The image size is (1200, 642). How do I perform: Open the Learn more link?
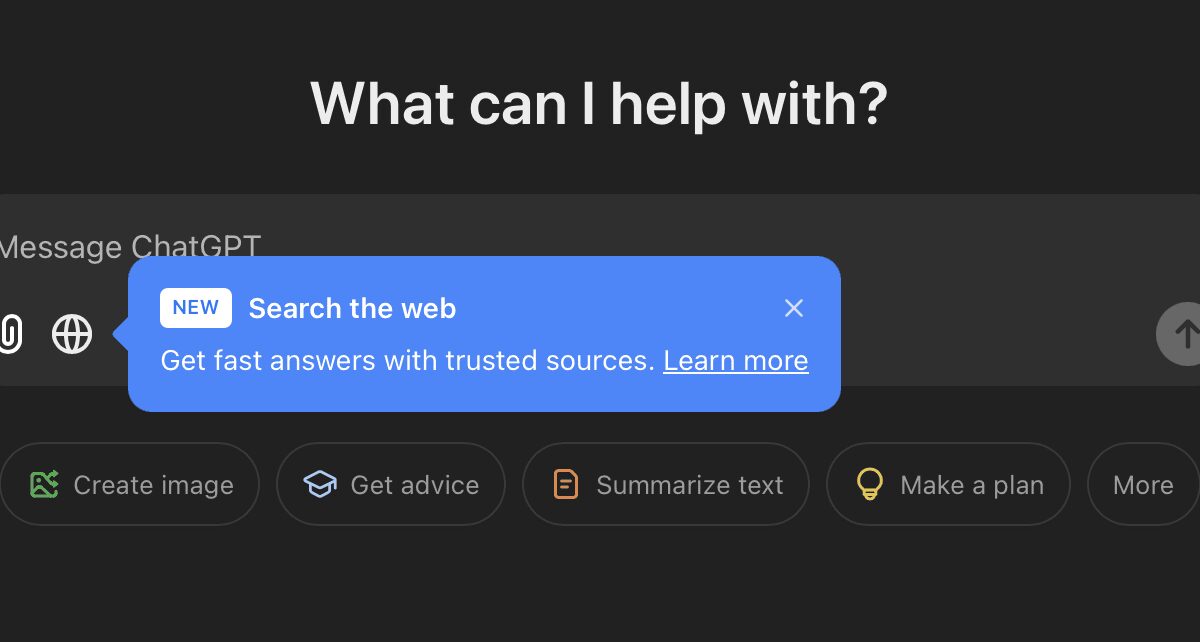tap(735, 360)
